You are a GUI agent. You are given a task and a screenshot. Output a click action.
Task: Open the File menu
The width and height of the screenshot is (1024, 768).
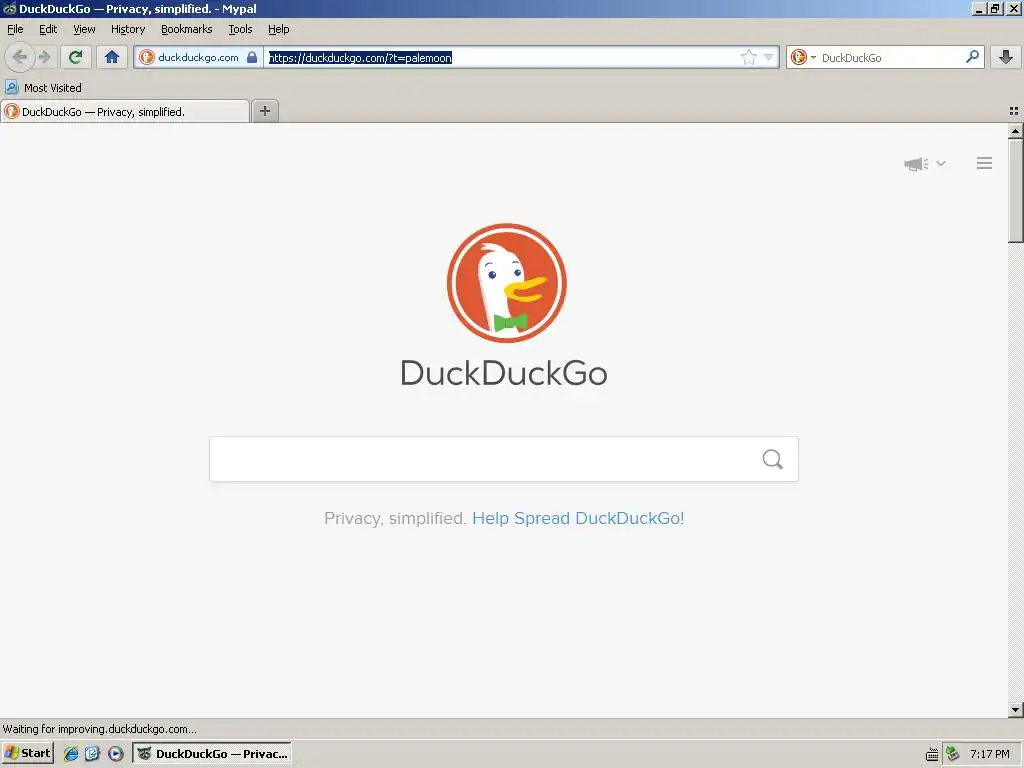(15, 29)
